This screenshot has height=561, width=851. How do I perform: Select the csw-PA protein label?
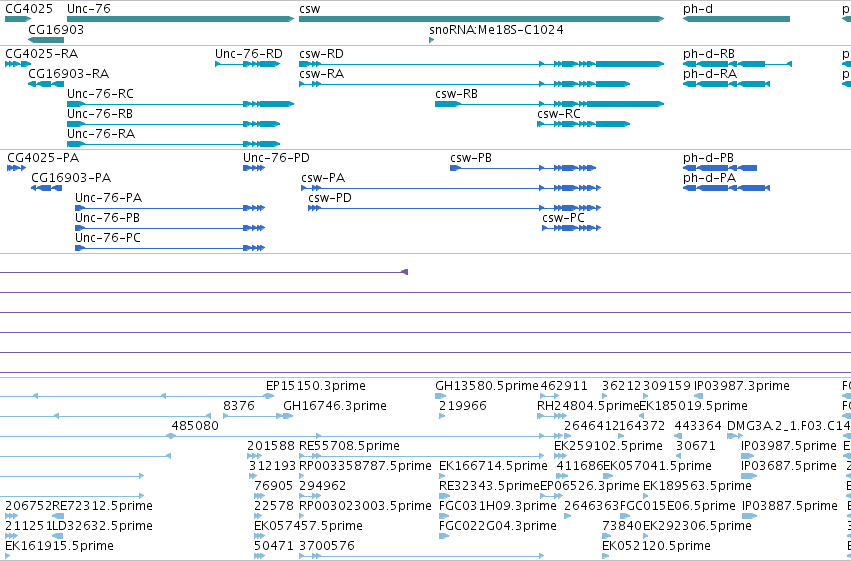click(323, 178)
